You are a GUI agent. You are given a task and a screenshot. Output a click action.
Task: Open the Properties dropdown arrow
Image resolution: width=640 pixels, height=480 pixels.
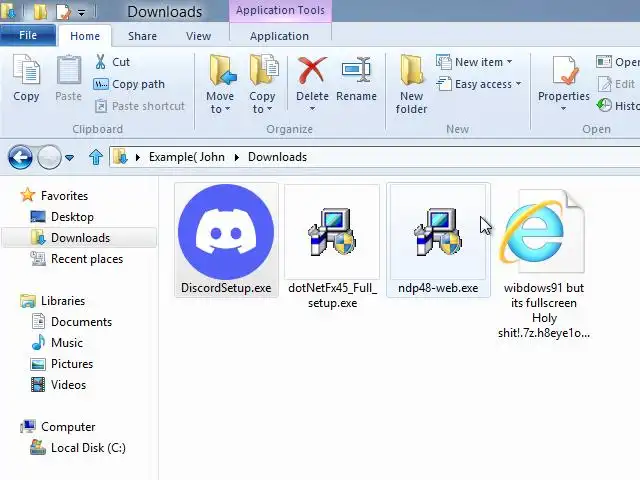(564, 109)
